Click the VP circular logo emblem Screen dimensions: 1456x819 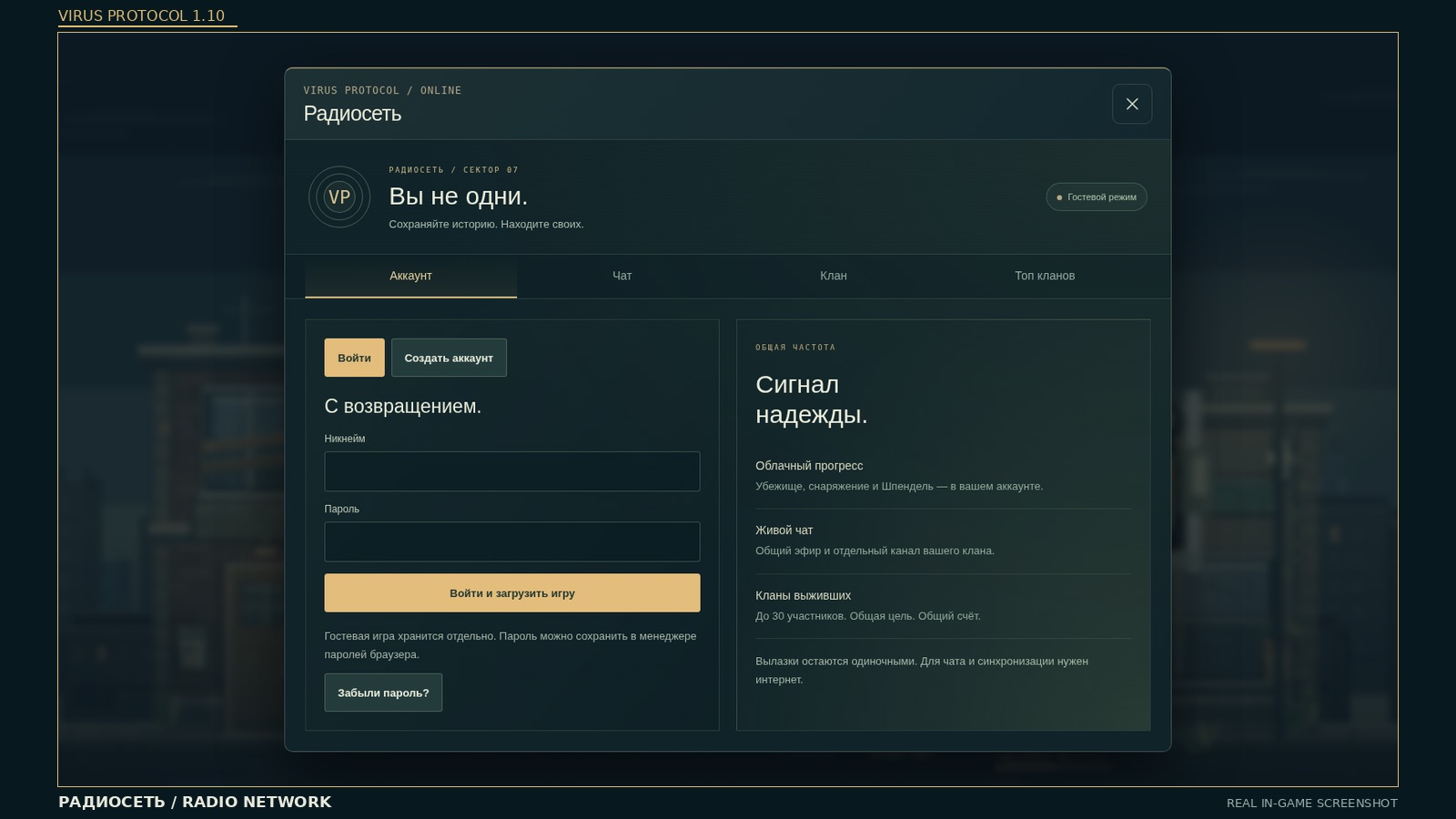tap(339, 197)
